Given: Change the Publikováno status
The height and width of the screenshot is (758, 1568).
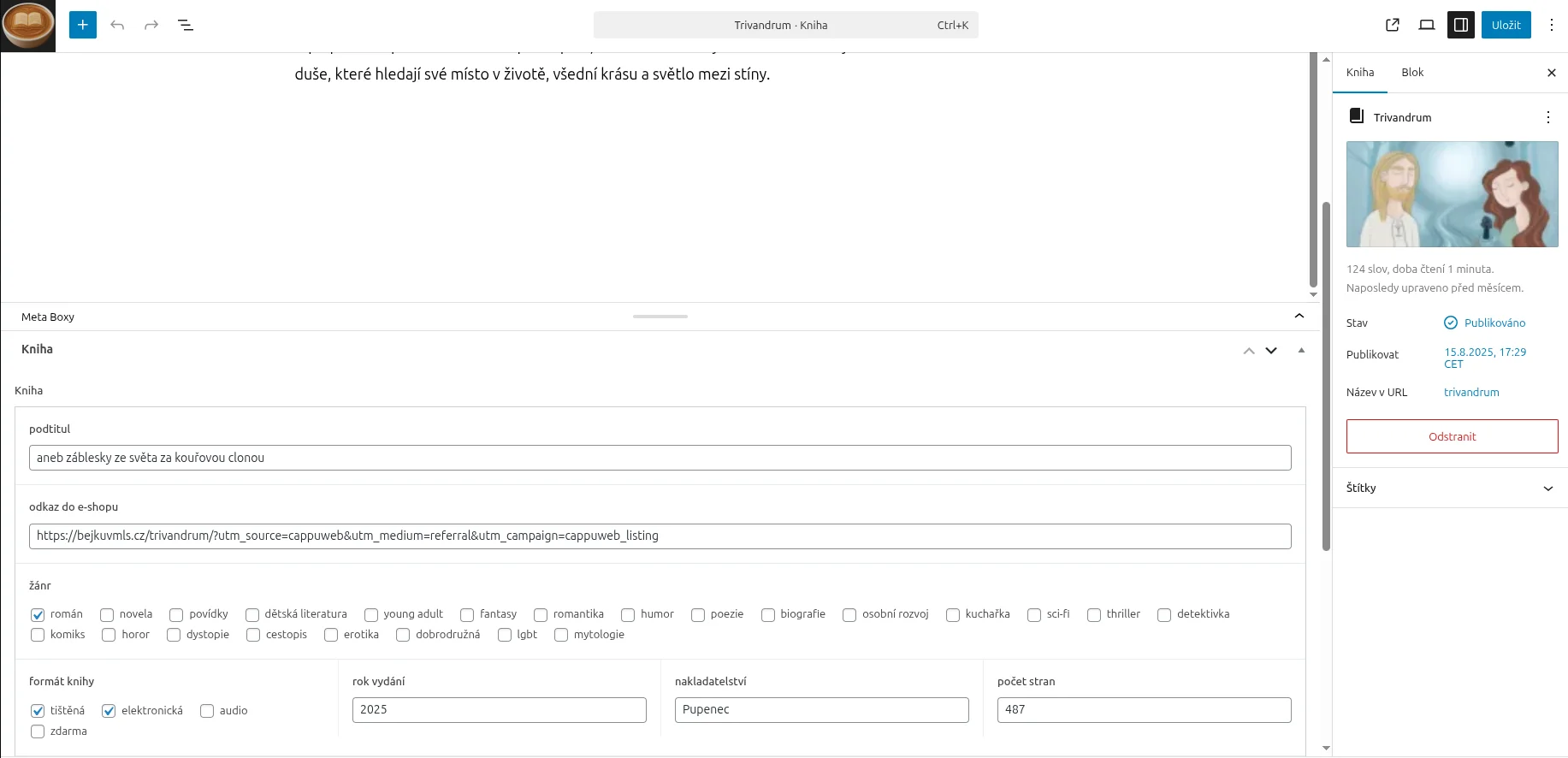Looking at the screenshot, I should coord(1485,323).
